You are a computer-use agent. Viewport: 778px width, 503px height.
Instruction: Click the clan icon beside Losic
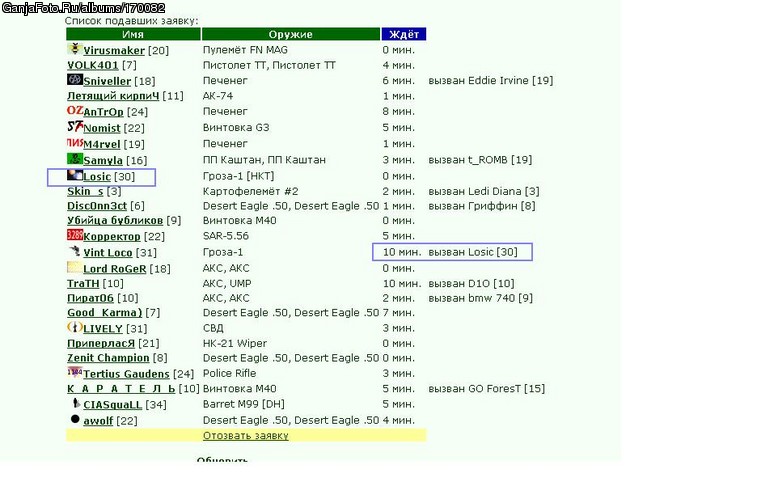coord(75,175)
